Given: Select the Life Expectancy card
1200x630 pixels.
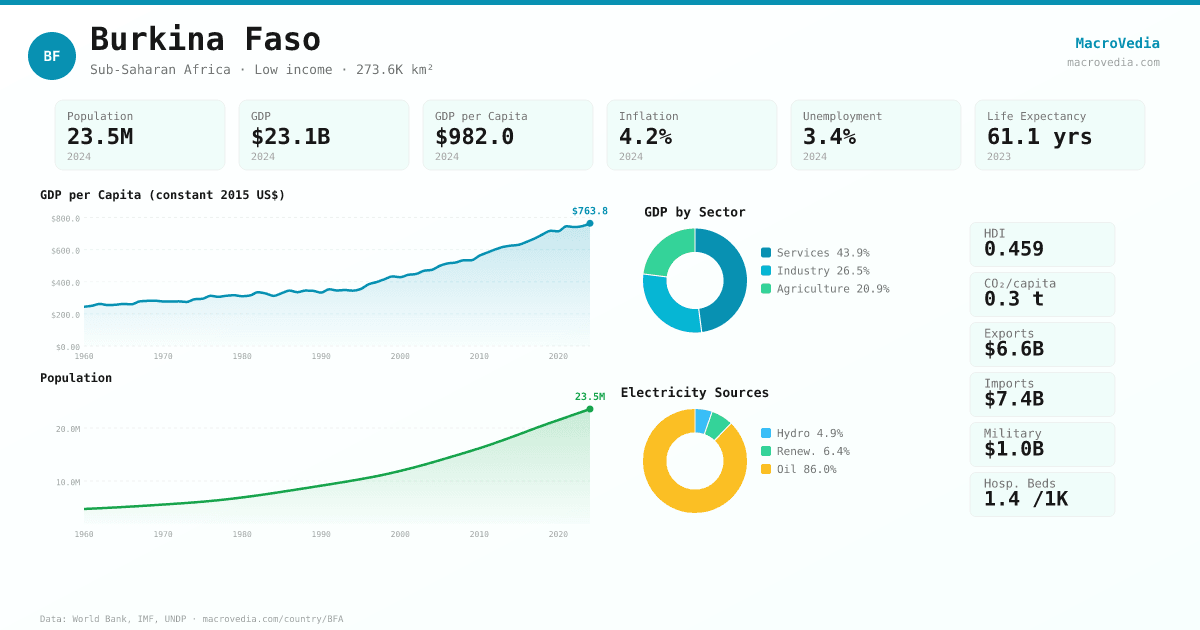Looking at the screenshot, I should (1060, 135).
